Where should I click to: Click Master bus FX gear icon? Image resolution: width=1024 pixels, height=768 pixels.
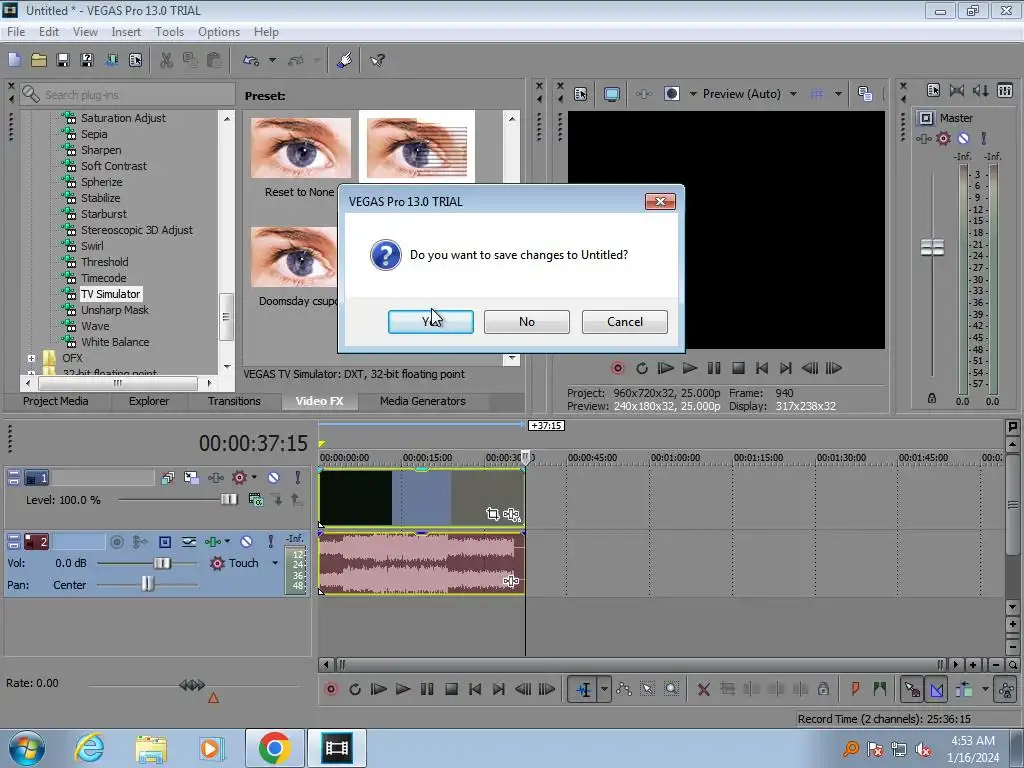click(943, 138)
